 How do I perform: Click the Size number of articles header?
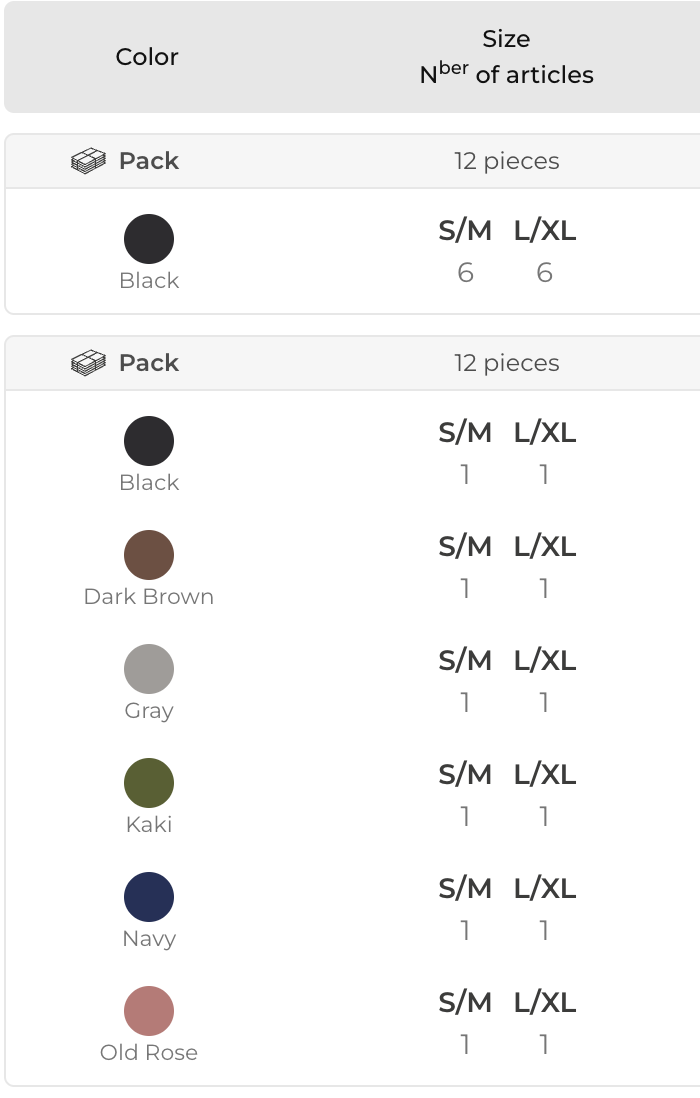pyautogui.click(x=506, y=57)
